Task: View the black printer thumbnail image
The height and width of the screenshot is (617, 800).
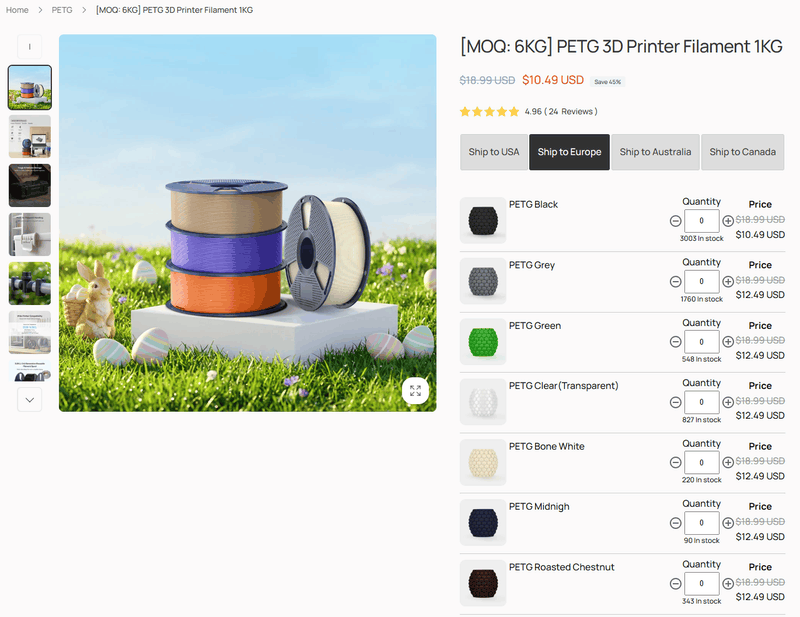Action: 30,185
